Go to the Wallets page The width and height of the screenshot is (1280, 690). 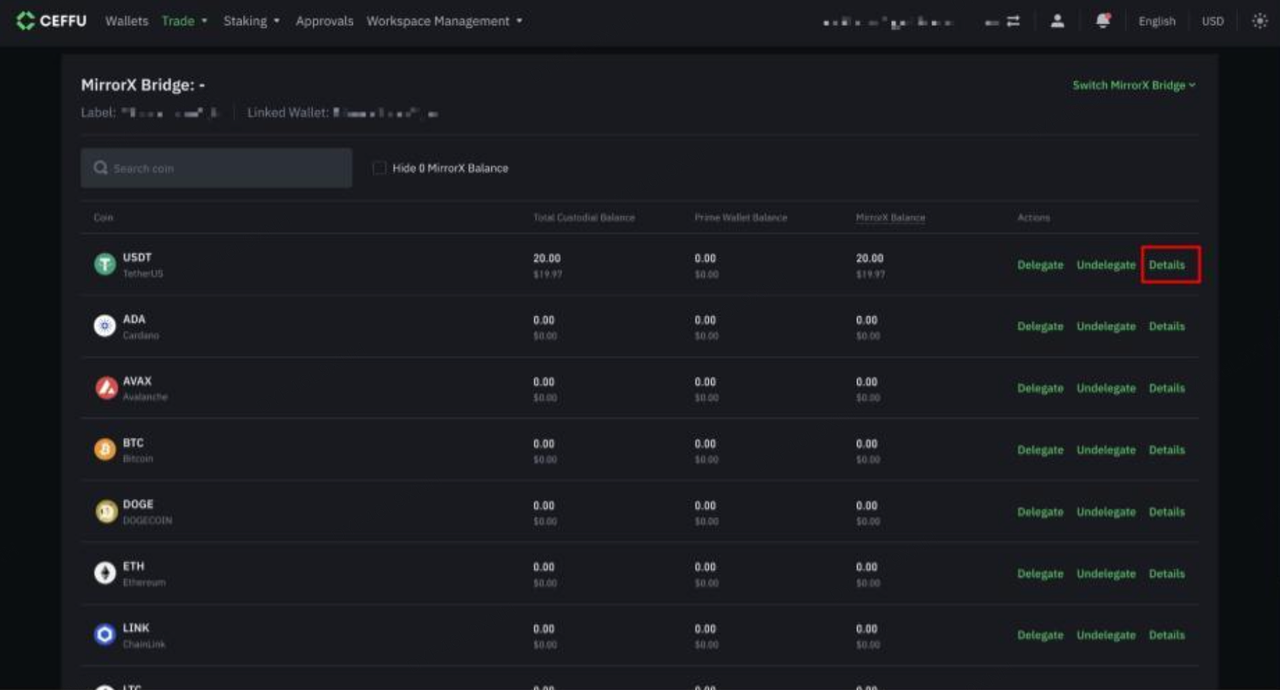click(x=127, y=21)
